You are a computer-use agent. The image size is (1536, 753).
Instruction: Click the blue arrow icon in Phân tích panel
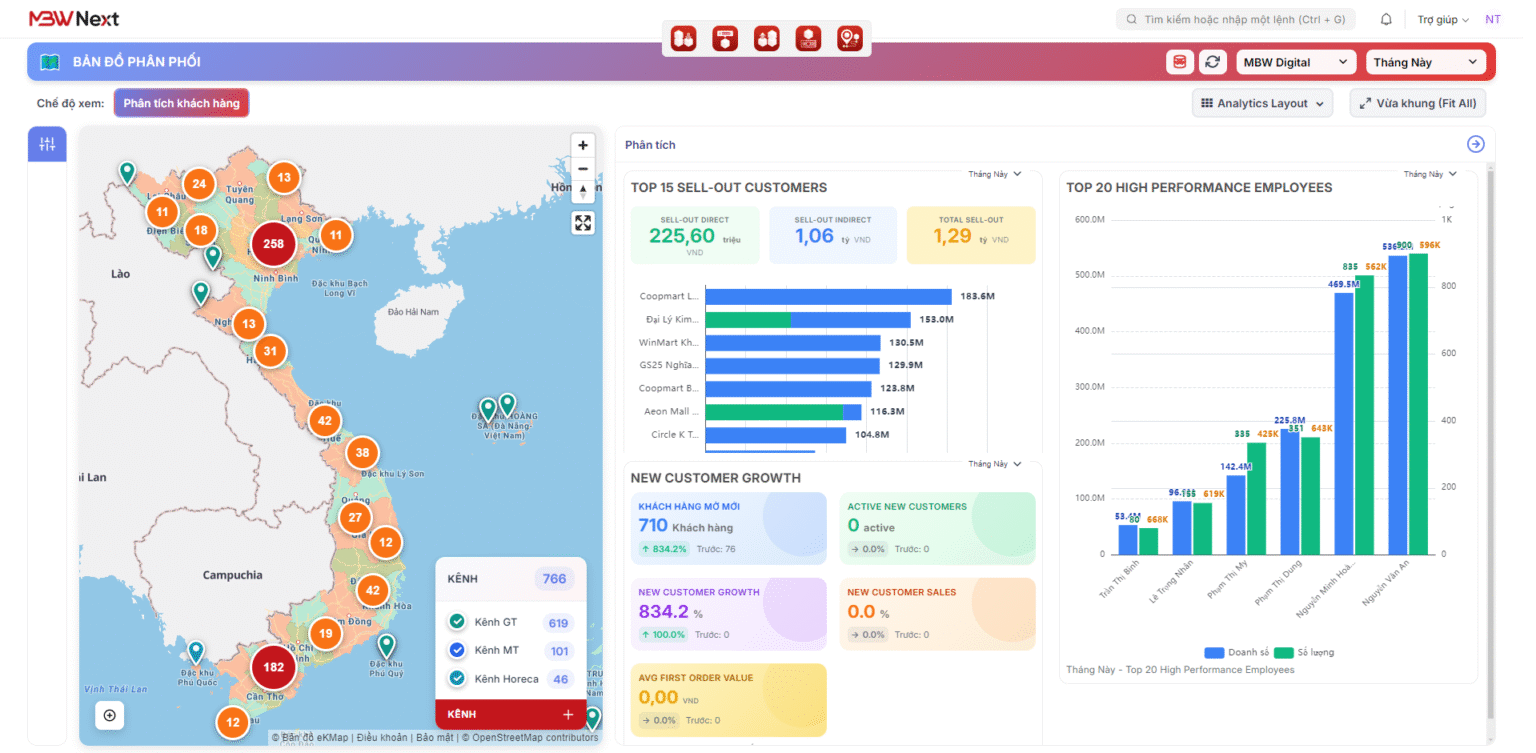(1475, 144)
